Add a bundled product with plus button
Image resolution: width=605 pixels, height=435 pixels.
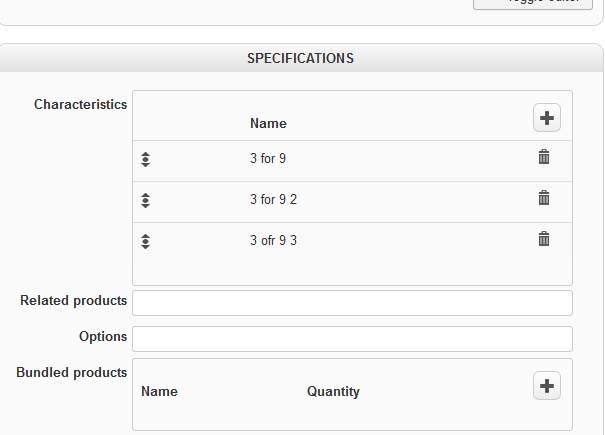(x=546, y=386)
